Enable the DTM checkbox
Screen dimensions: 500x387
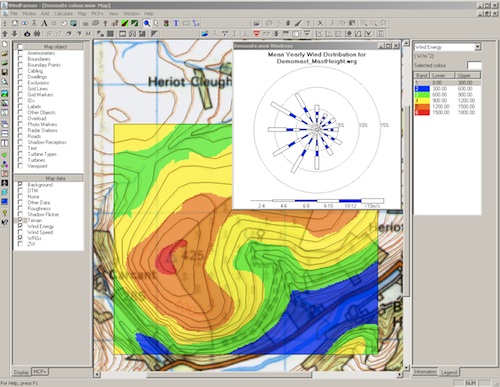pos(20,191)
